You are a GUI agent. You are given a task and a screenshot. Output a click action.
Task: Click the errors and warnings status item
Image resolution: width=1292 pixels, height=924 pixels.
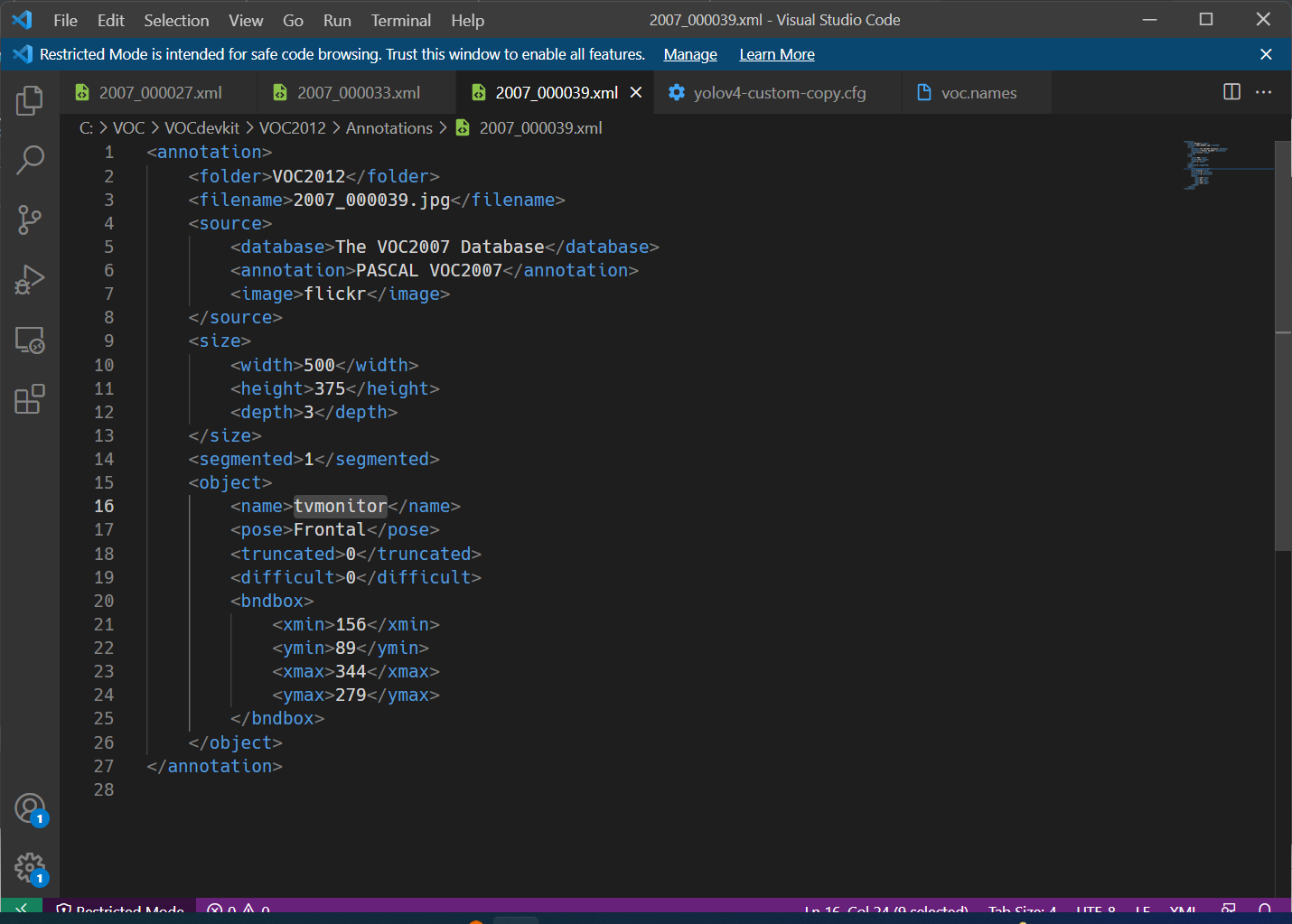(239, 907)
